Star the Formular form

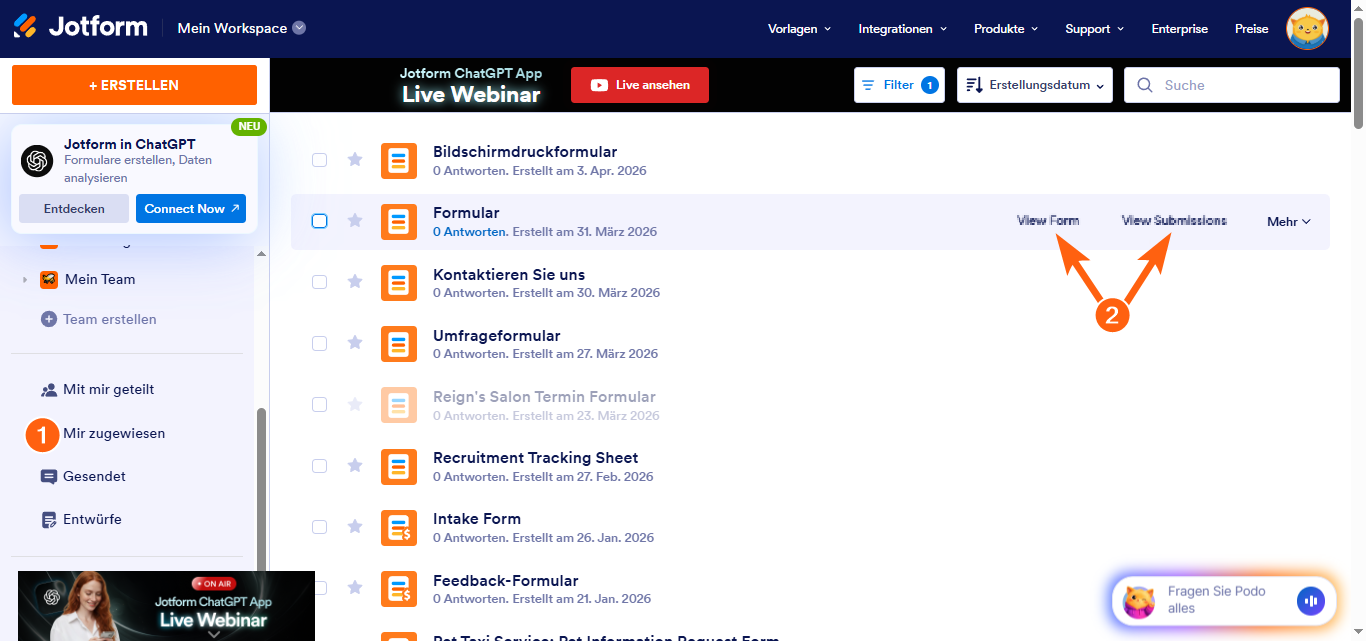tap(354, 221)
